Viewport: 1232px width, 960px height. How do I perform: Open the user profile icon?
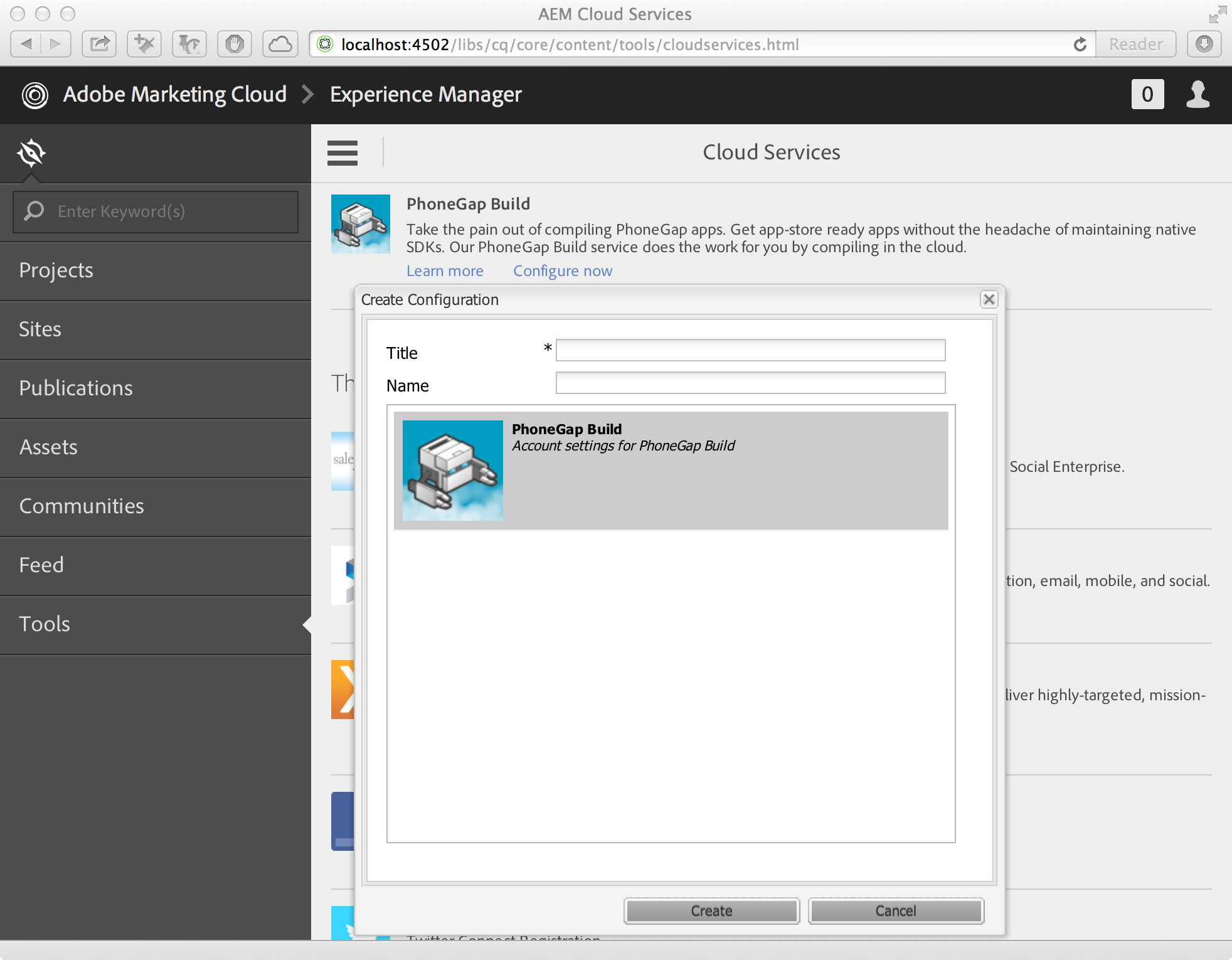pos(1197,94)
